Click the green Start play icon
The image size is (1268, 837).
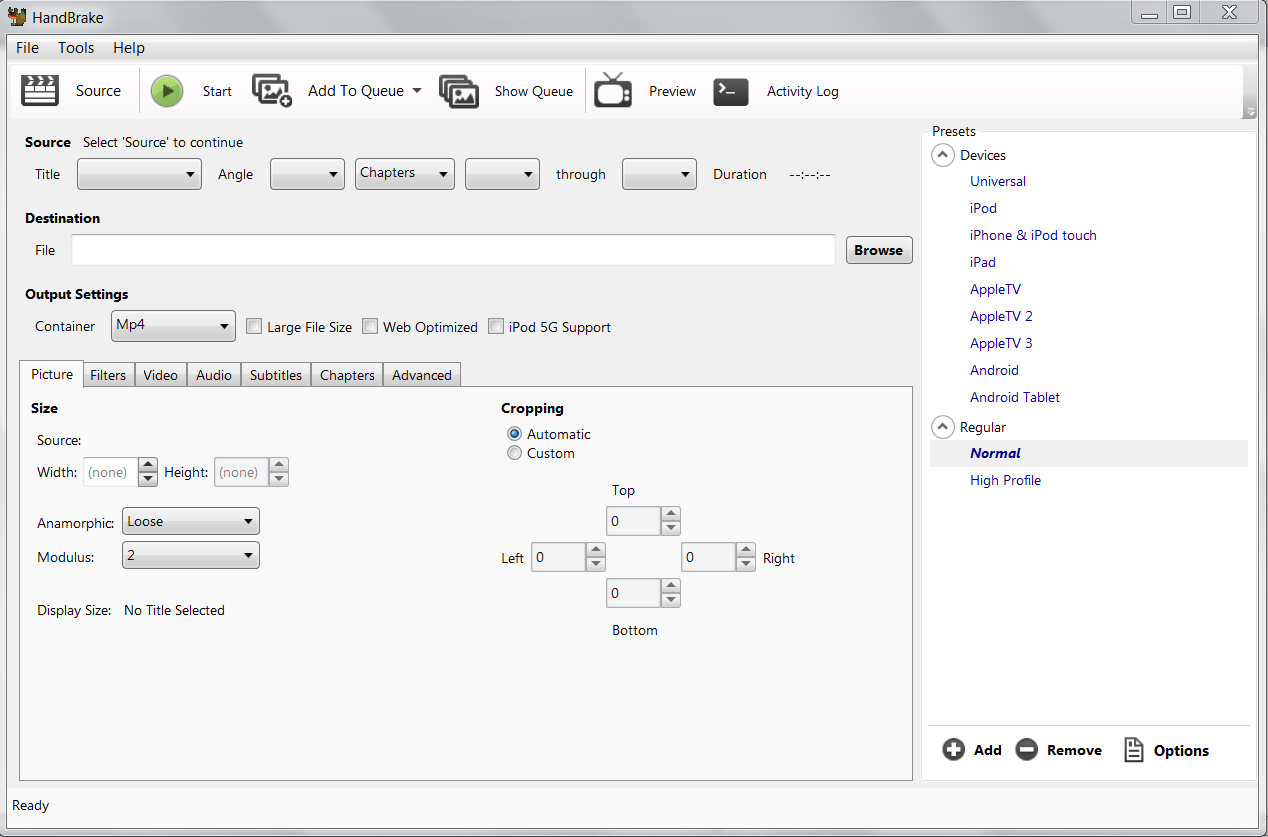pos(167,91)
